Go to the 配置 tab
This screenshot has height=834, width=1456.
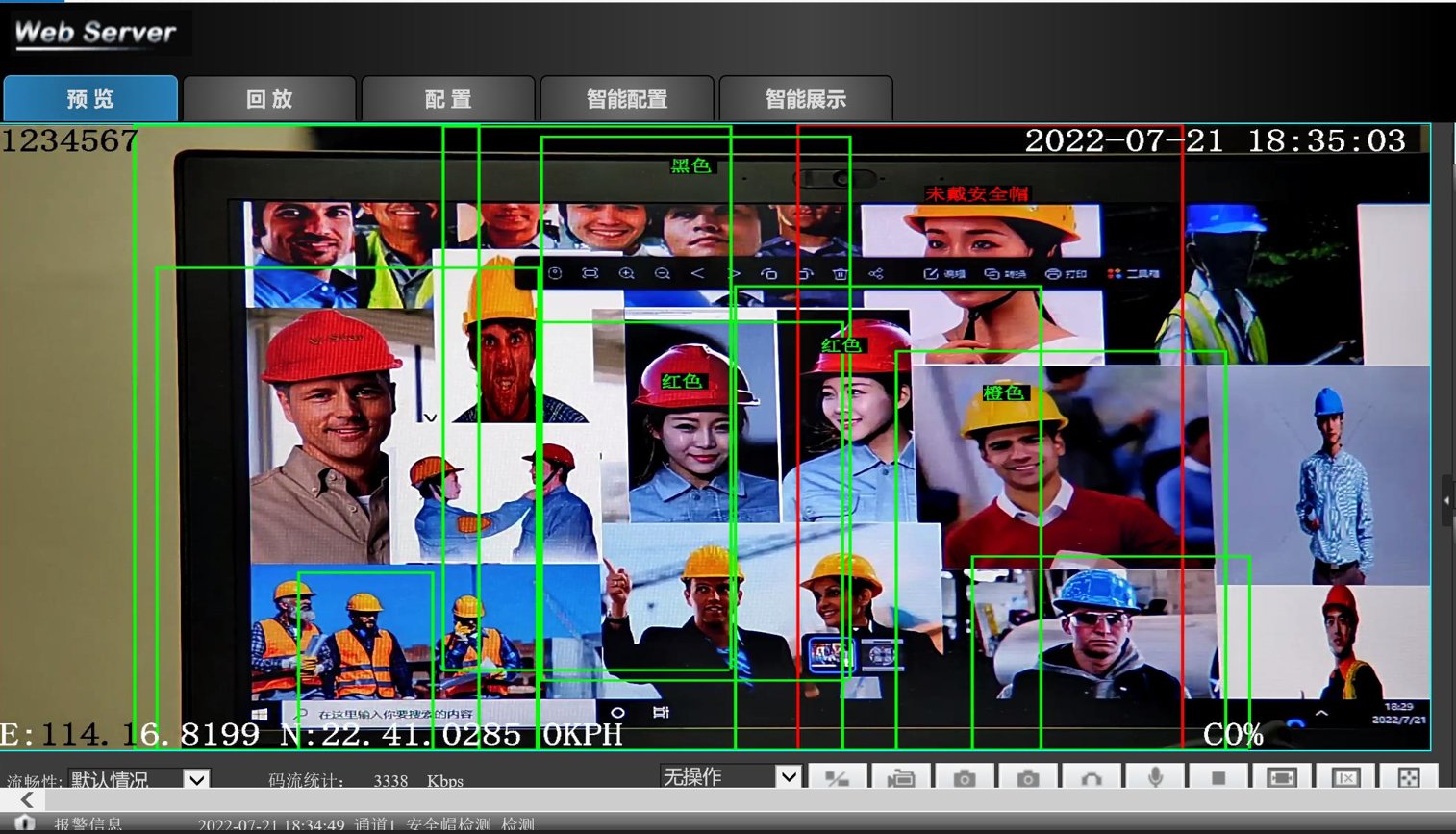[448, 99]
